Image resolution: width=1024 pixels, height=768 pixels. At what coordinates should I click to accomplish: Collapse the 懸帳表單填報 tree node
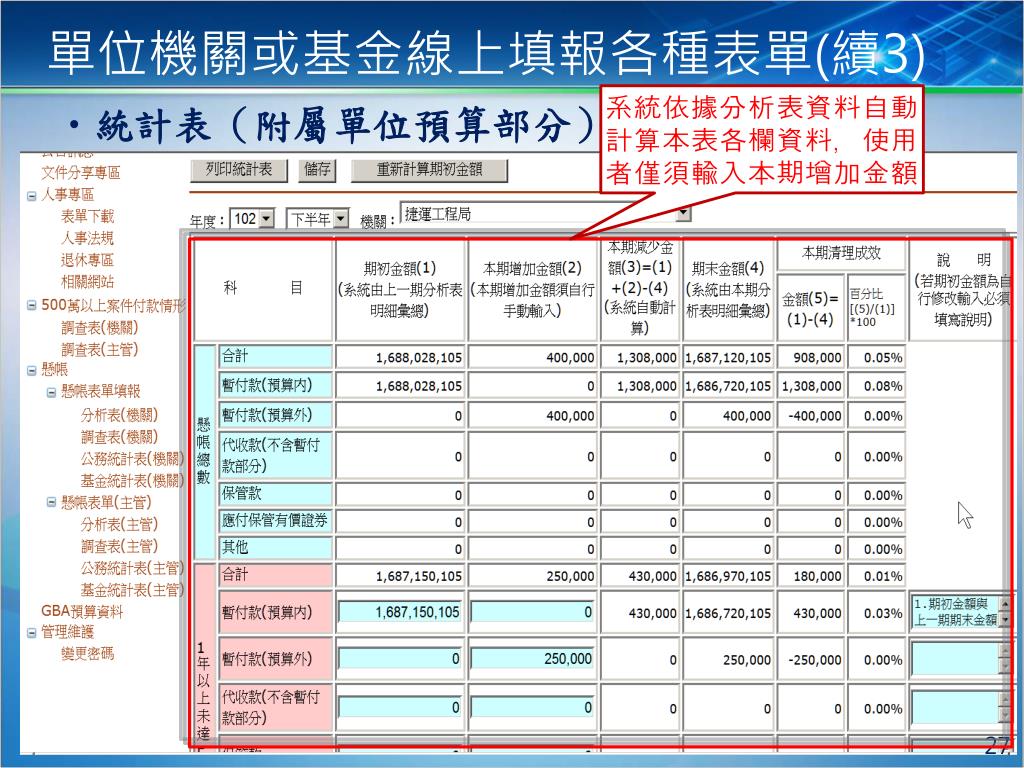51,392
